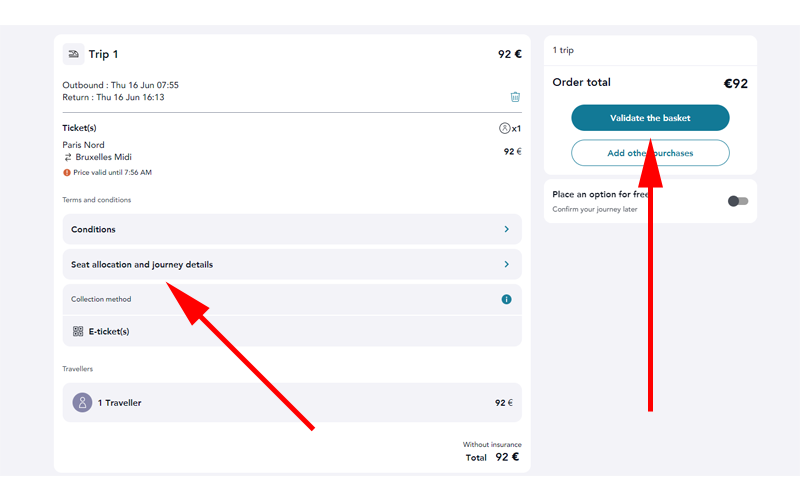The width and height of the screenshot is (800, 500).
Task: Click Return Thu 16 Jun 16:13 text
Action: tap(113, 97)
